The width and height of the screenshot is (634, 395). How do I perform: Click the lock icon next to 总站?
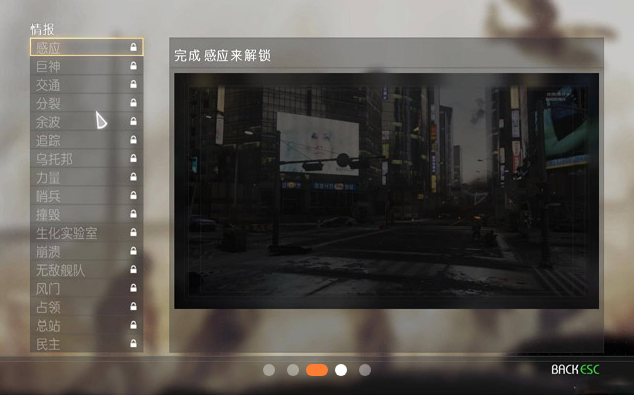point(133,325)
